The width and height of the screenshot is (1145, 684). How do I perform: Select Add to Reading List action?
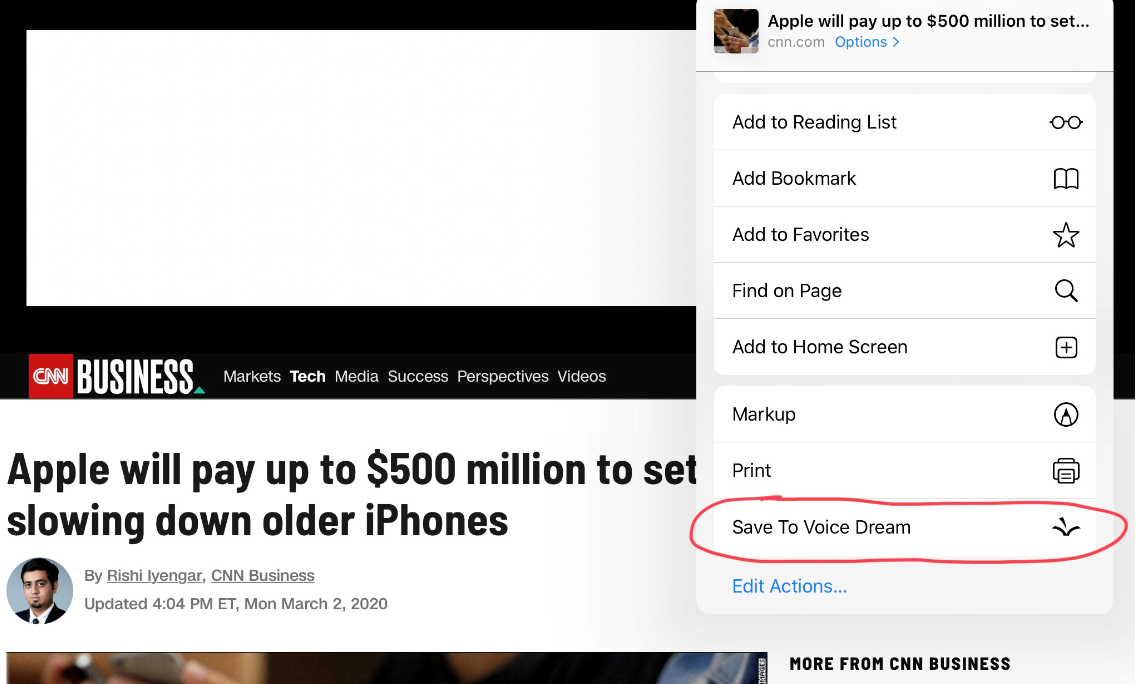(x=904, y=122)
